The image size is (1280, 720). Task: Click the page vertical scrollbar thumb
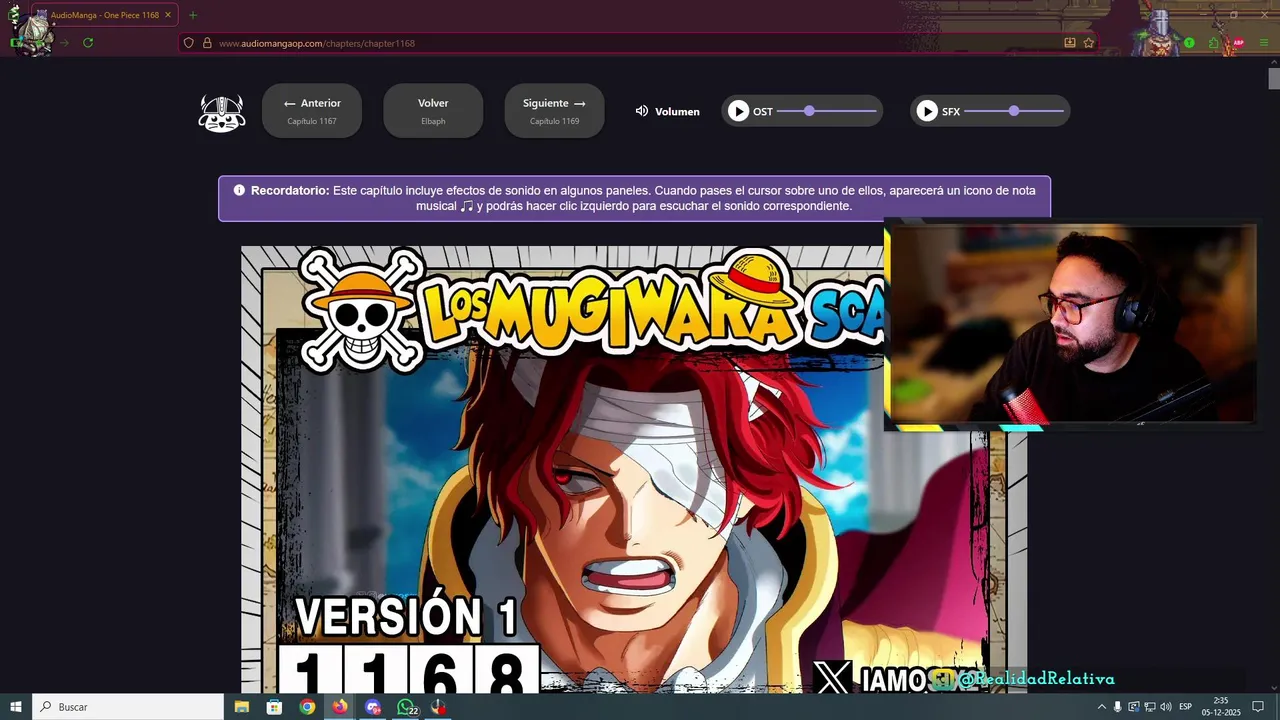point(1274,79)
